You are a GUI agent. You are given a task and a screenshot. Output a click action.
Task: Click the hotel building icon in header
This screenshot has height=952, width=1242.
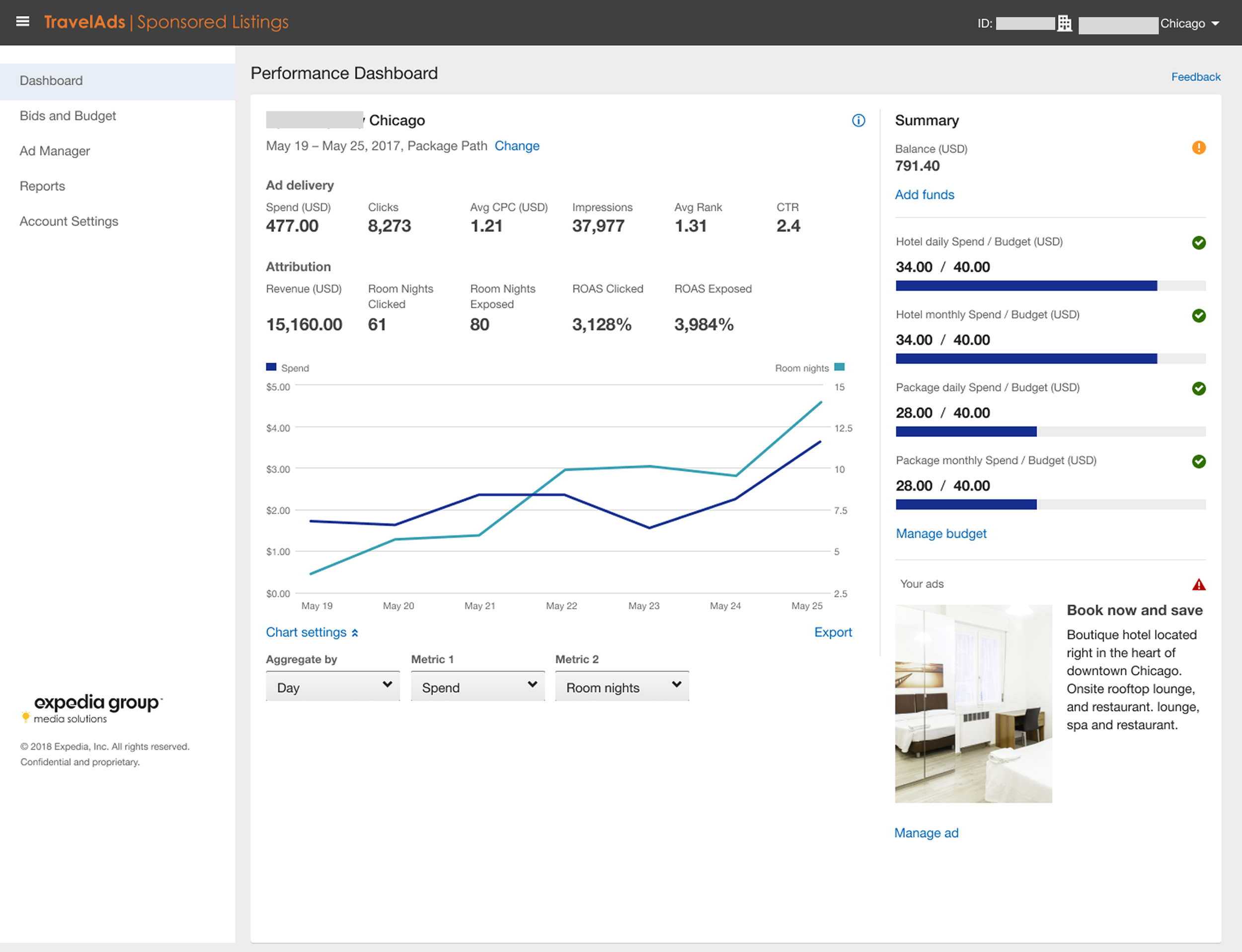1065,23
